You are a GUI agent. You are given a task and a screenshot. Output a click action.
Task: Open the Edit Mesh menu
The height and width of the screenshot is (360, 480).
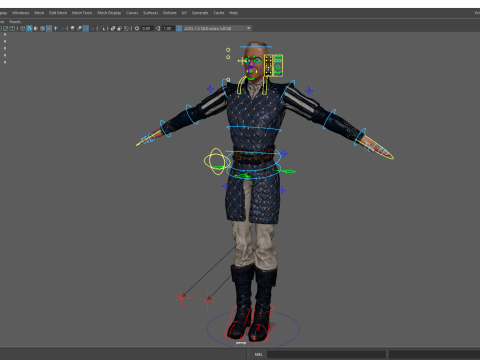[58, 13]
